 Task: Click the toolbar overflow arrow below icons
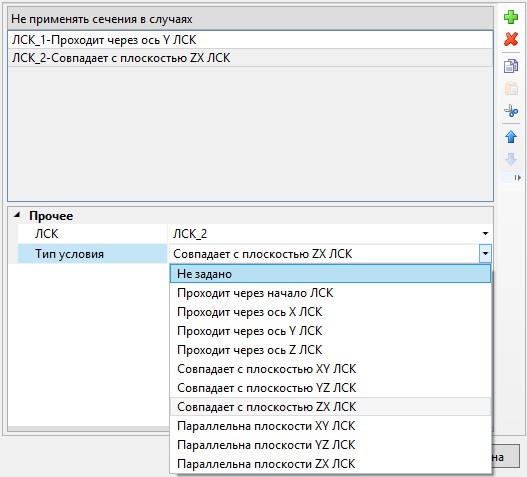pos(517,177)
